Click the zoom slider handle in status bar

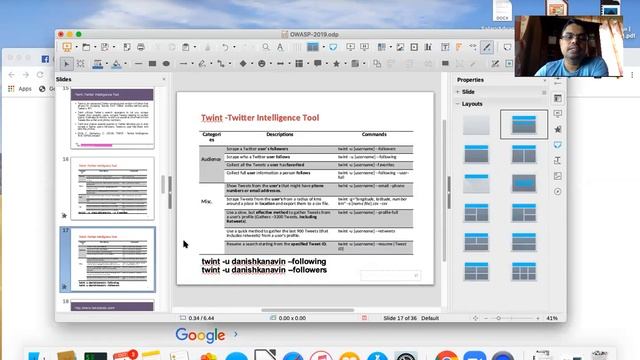[x=498, y=318]
